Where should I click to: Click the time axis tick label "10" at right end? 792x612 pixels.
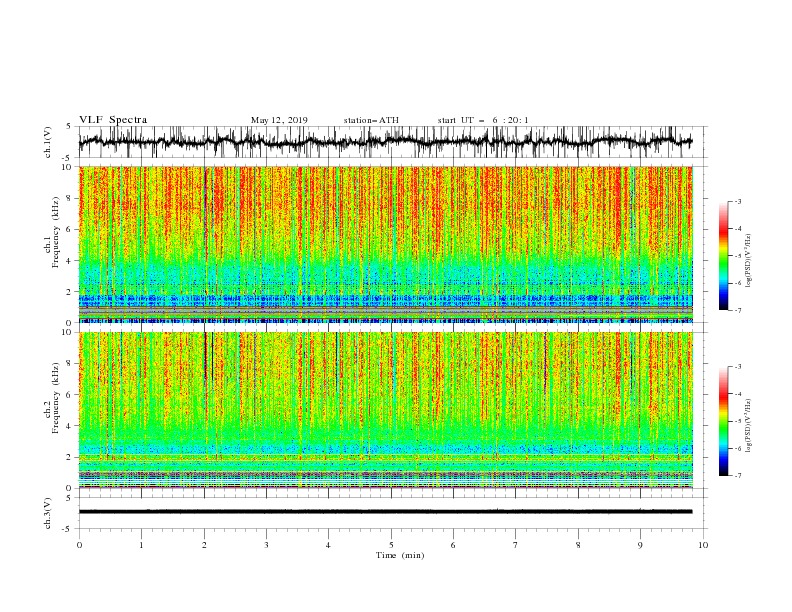point(703,545)
